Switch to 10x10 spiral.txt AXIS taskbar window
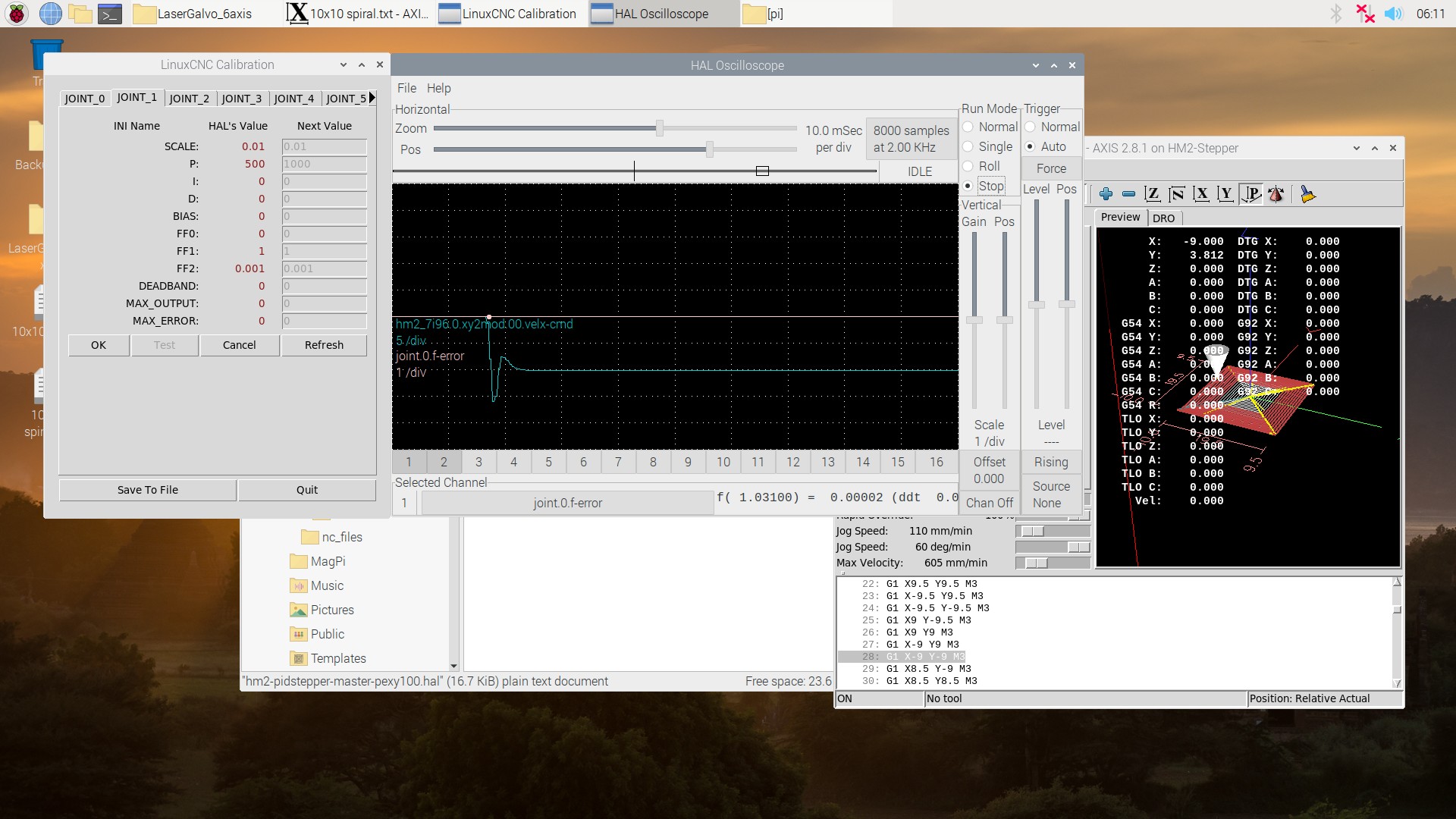Viewport: 1456px width, 819px height. pyautogui.click(x=358, y=14)
